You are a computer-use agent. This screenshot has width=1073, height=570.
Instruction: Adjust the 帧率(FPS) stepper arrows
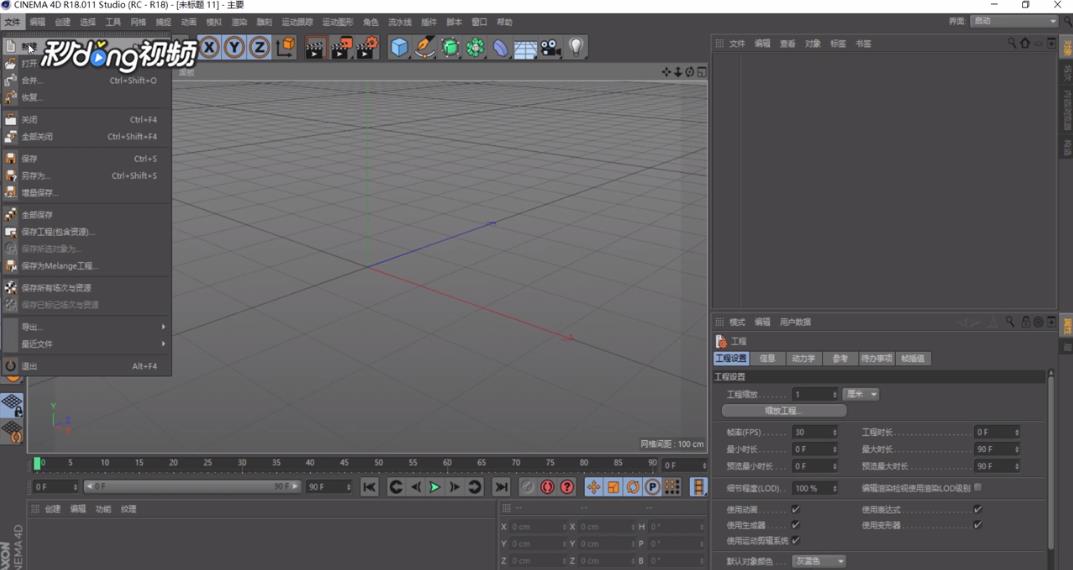[834, 432]
